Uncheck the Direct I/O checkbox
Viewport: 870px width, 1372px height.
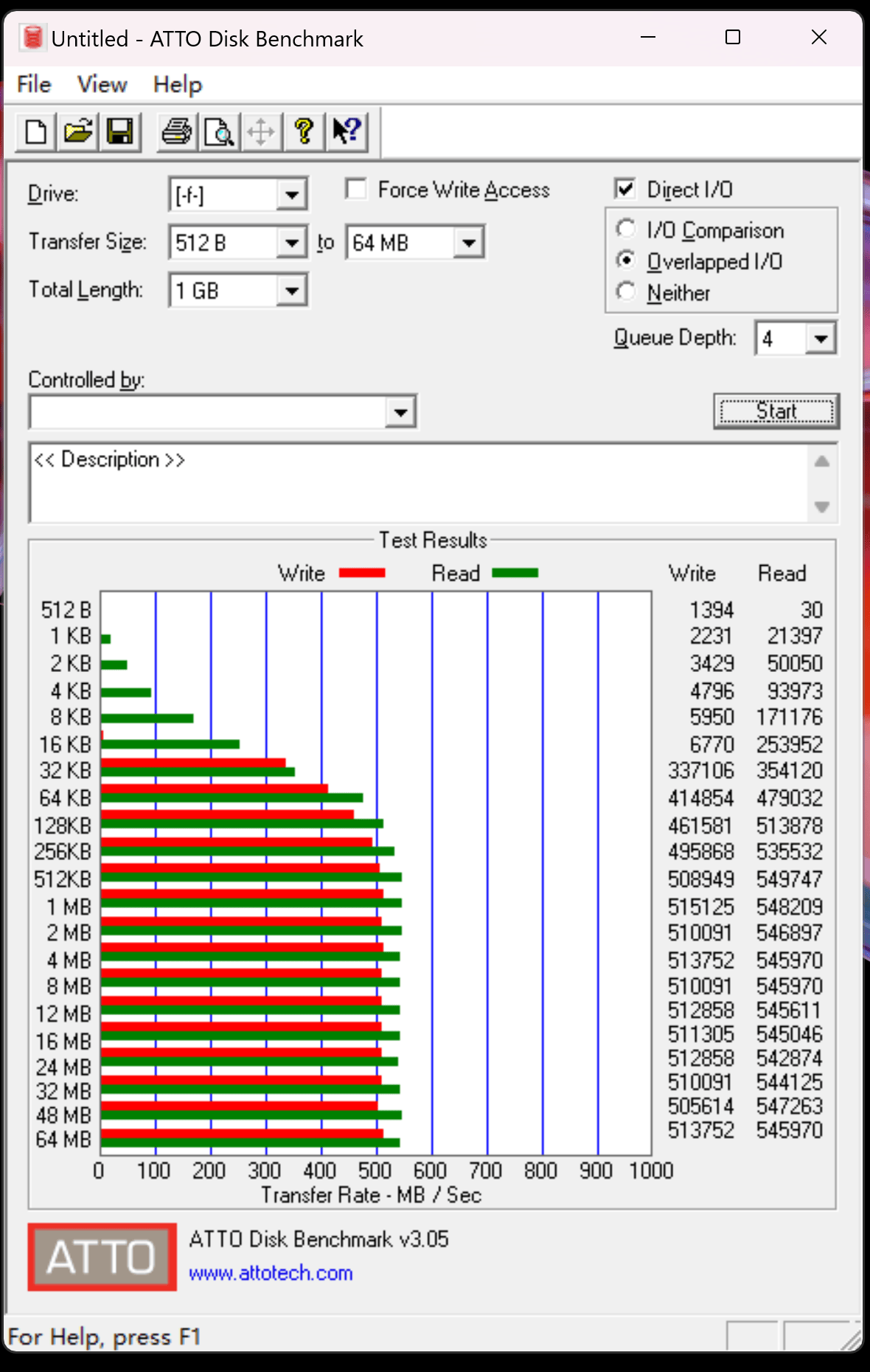624,189
